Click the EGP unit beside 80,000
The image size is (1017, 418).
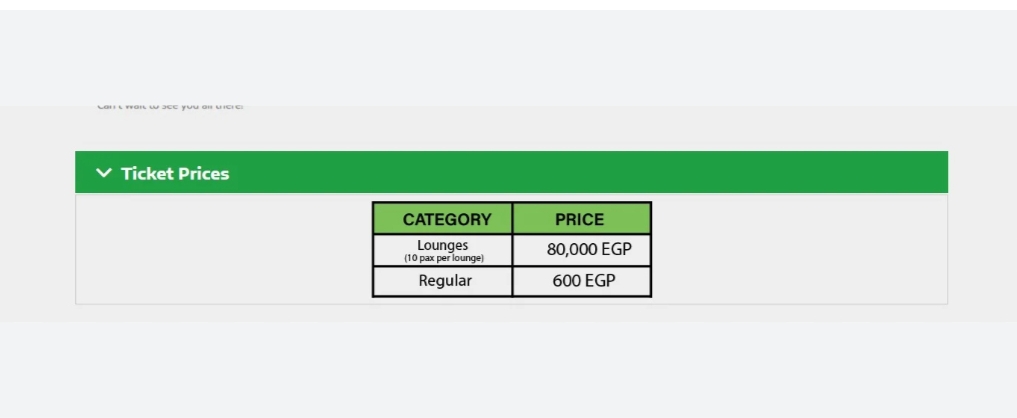(615, 250)
